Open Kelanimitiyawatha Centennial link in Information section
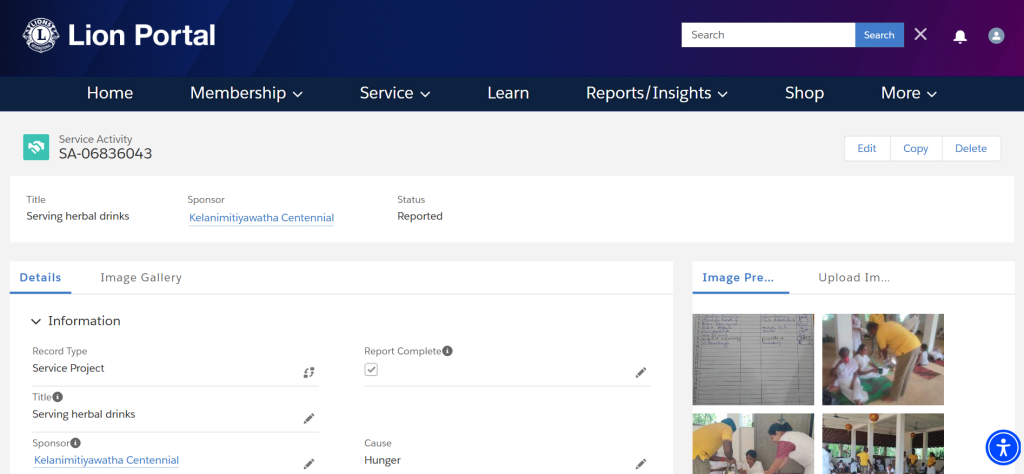The image size is (1024, 474). (106, 460)
